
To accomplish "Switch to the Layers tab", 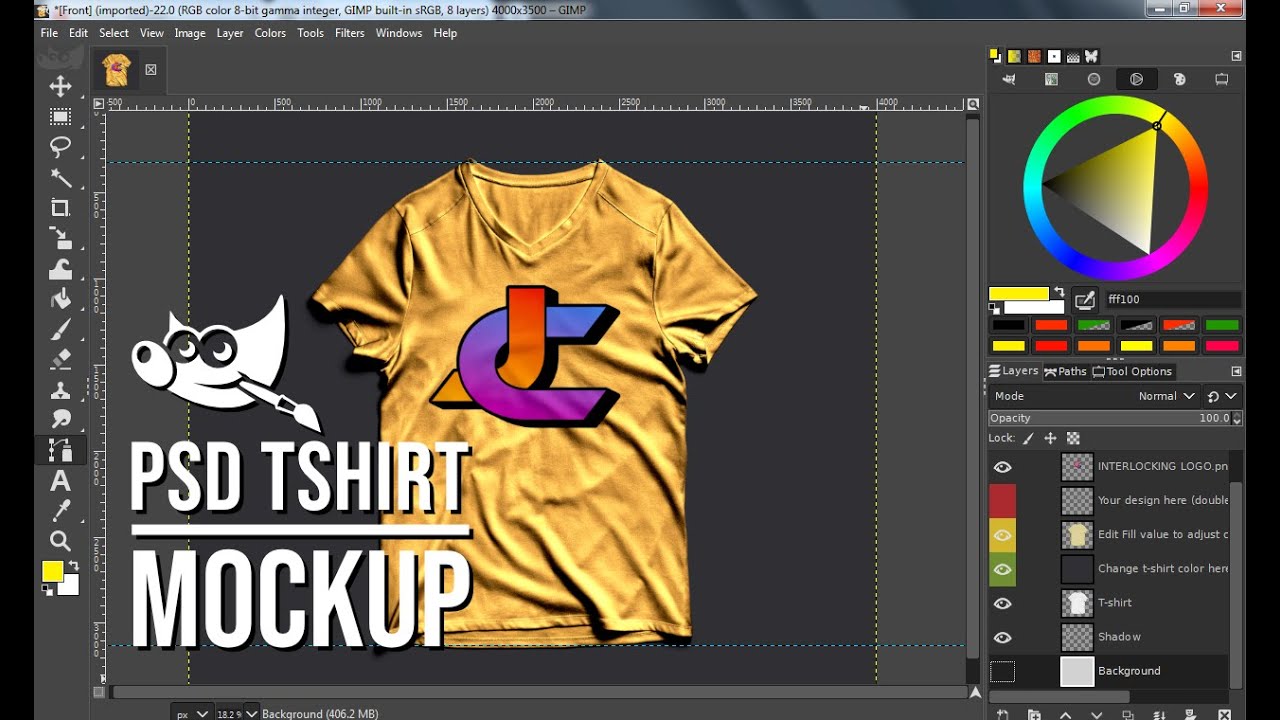I will [x=1014, y=371].
